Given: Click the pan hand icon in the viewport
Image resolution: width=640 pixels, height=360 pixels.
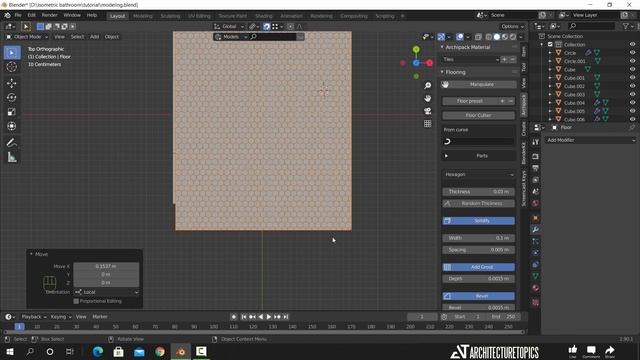Looking at the screenshot, I should (x=427, y=98).
